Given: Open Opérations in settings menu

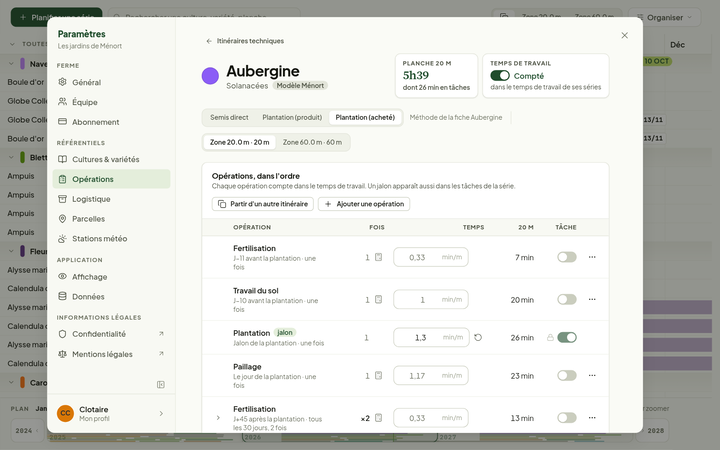Looking at the screenshot, I should click(x=111, y=179).
